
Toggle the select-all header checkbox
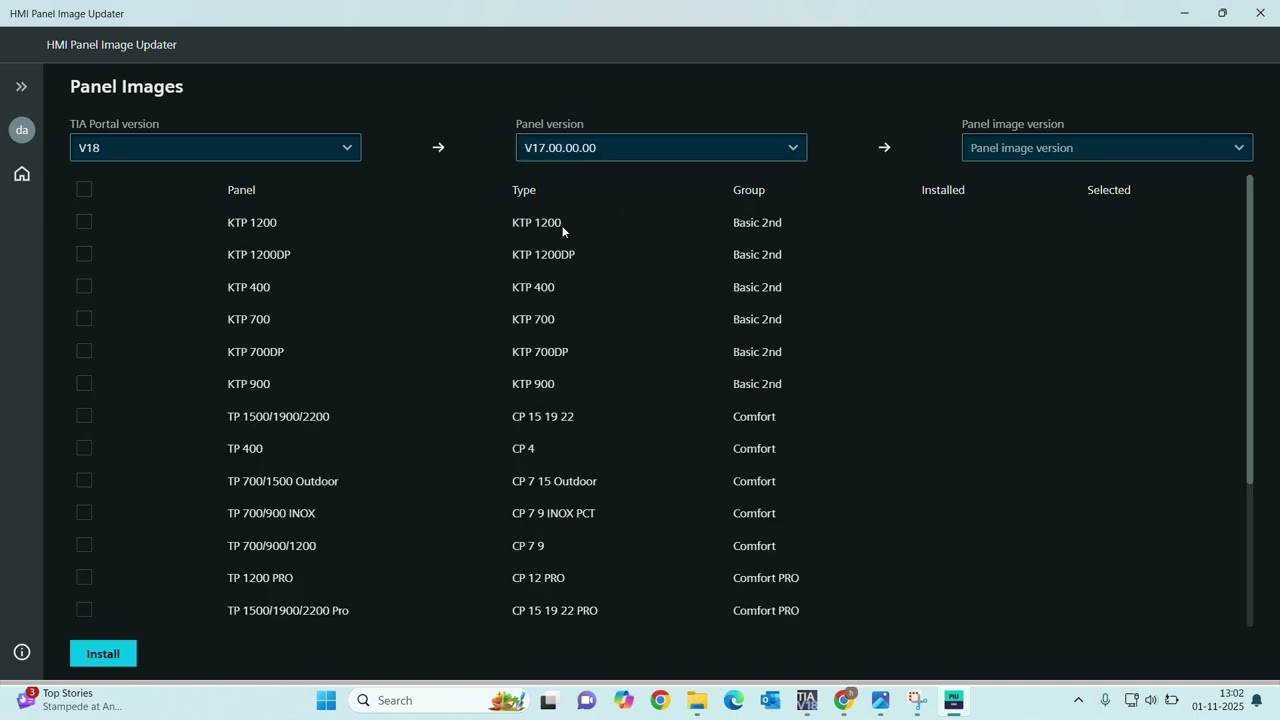pos(84,189)
